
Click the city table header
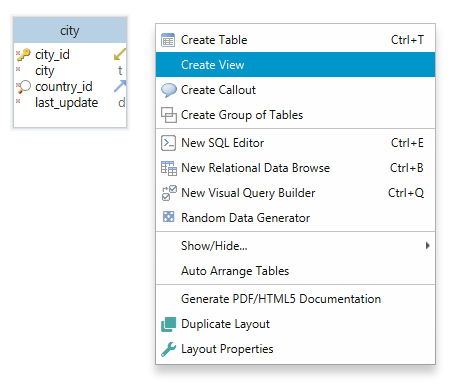(x=70, y=31)
